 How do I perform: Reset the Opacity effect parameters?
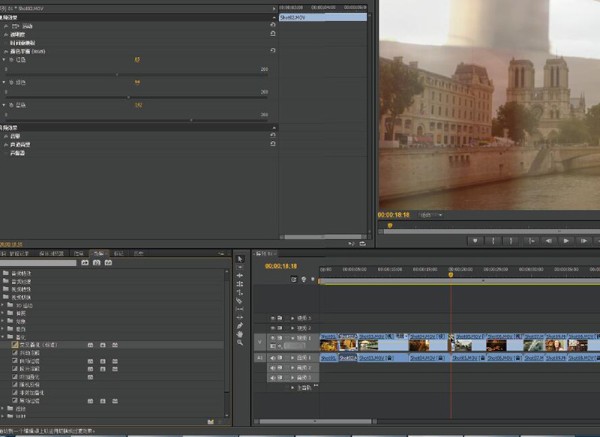(273, 34)
